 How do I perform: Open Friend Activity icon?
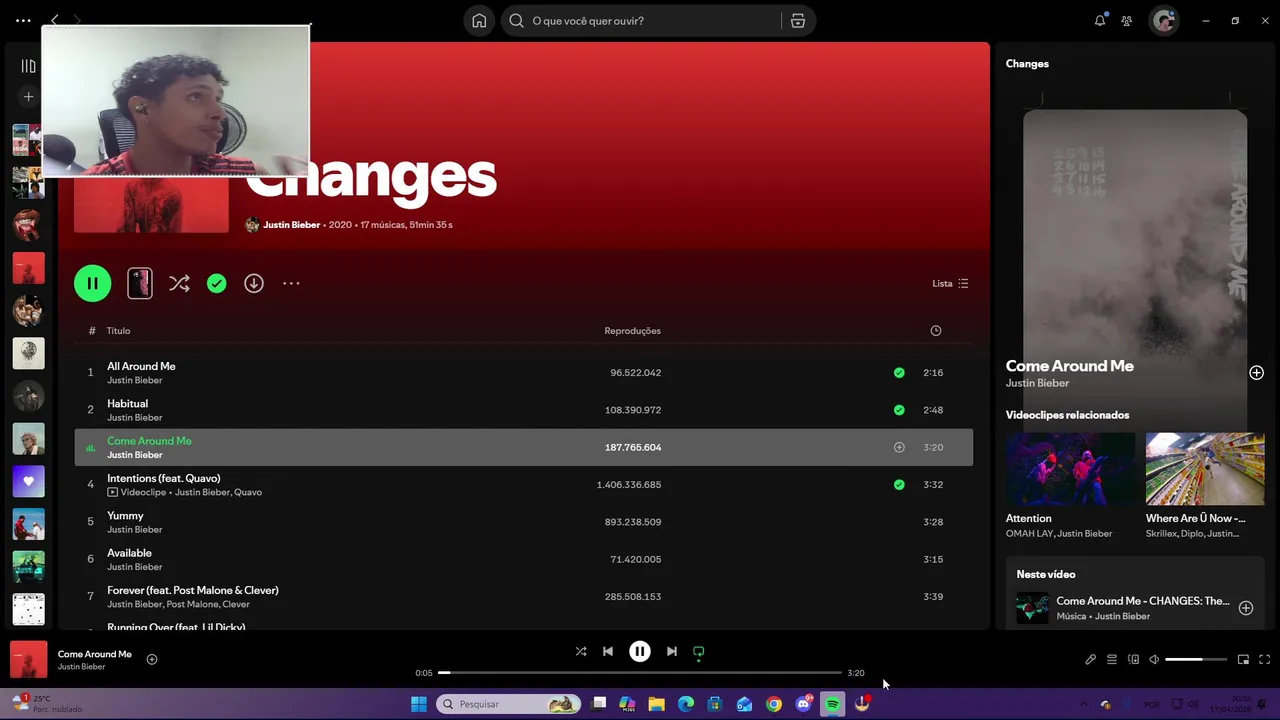point(1127,21)
